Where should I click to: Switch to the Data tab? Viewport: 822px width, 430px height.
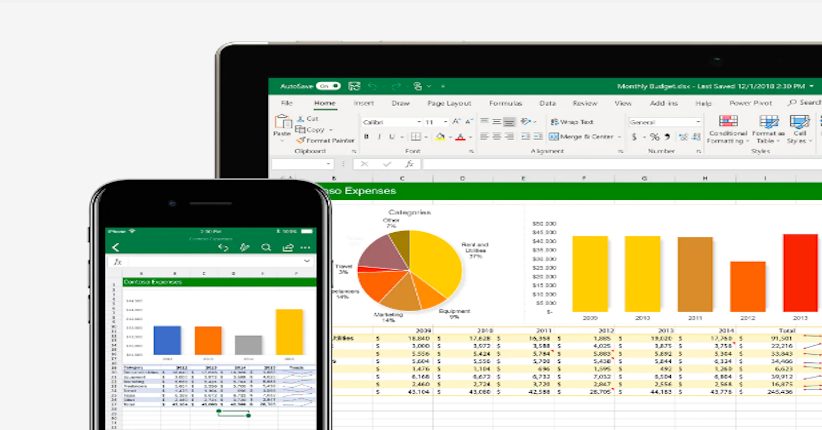pos(547,103)
